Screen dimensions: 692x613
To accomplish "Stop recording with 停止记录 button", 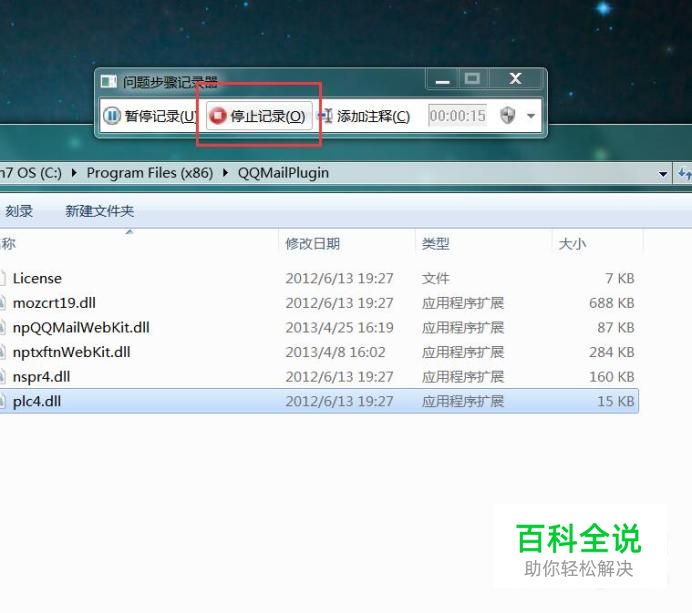I will click(x=260, y=116).
